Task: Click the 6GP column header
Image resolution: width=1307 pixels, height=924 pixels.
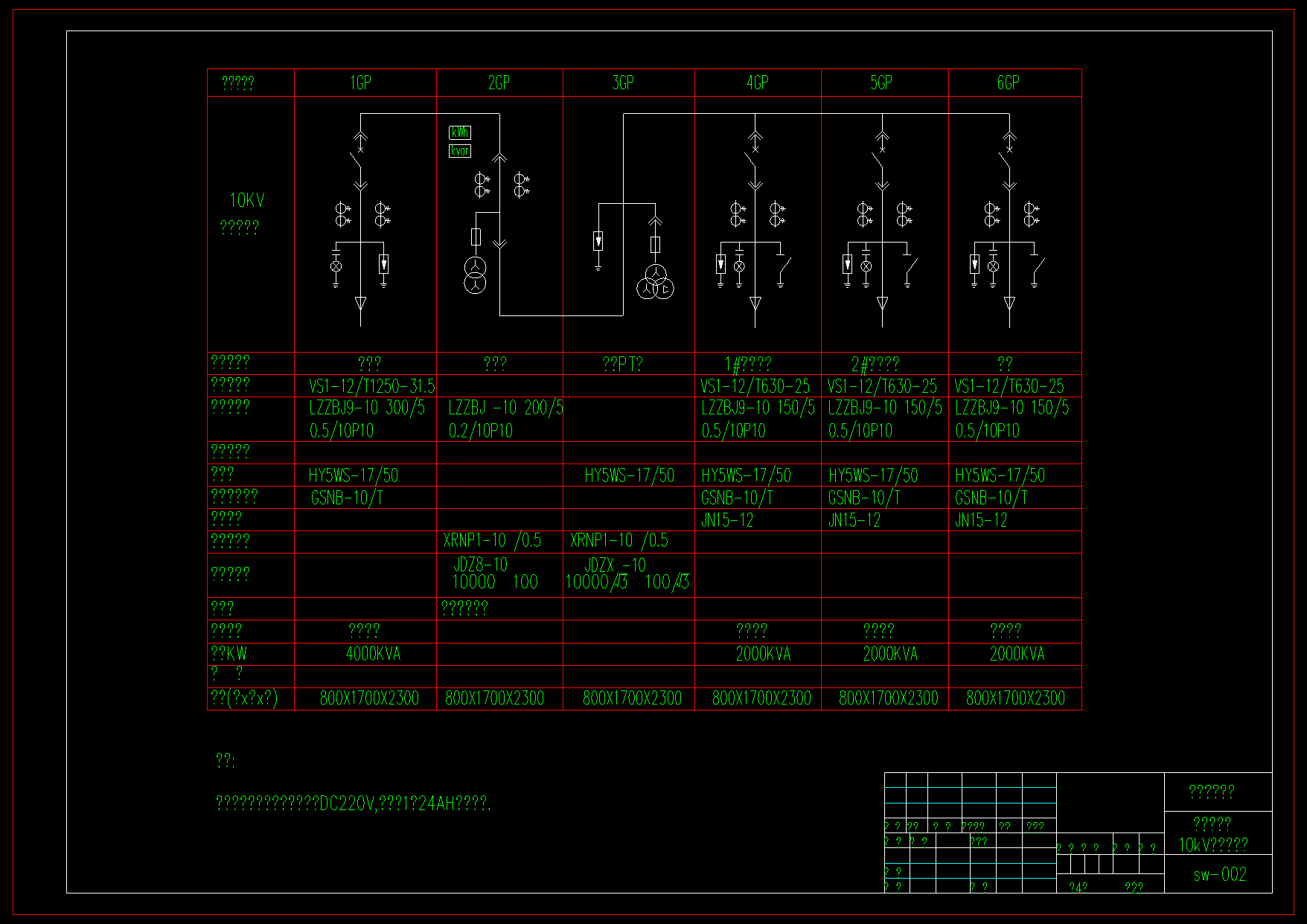Action: pyautogui.click(x=1009, y=83)
